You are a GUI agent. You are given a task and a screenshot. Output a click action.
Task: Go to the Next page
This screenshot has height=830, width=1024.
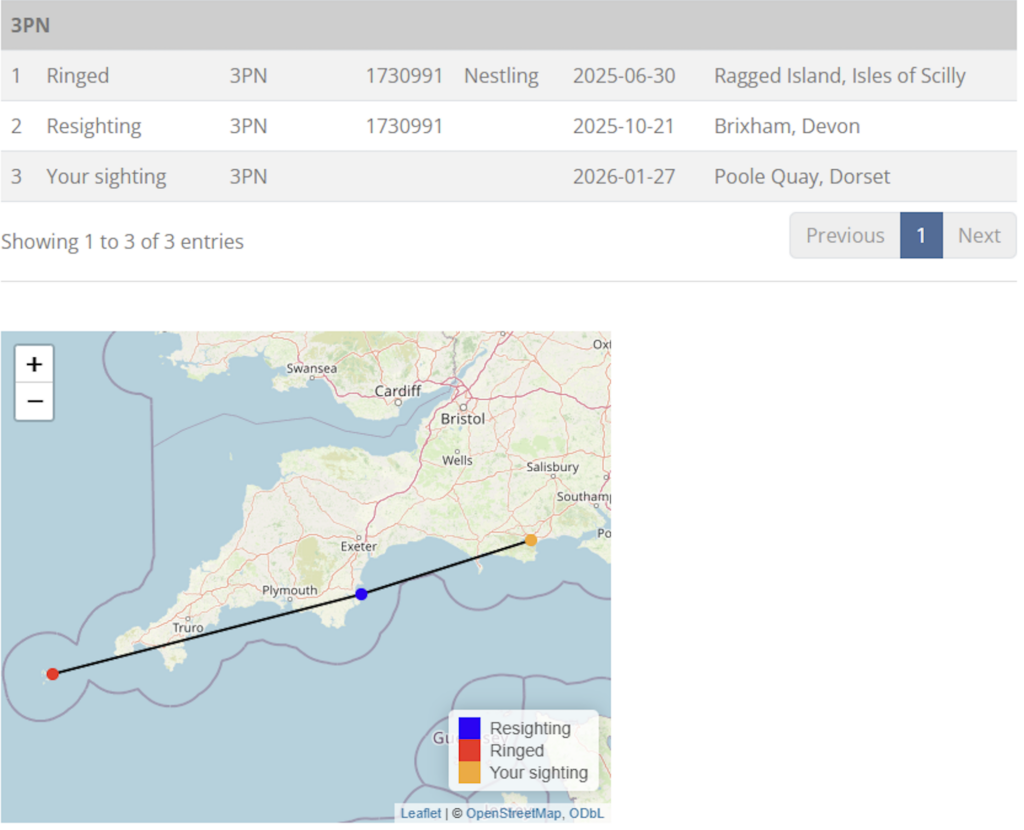(x=978, y=236)
